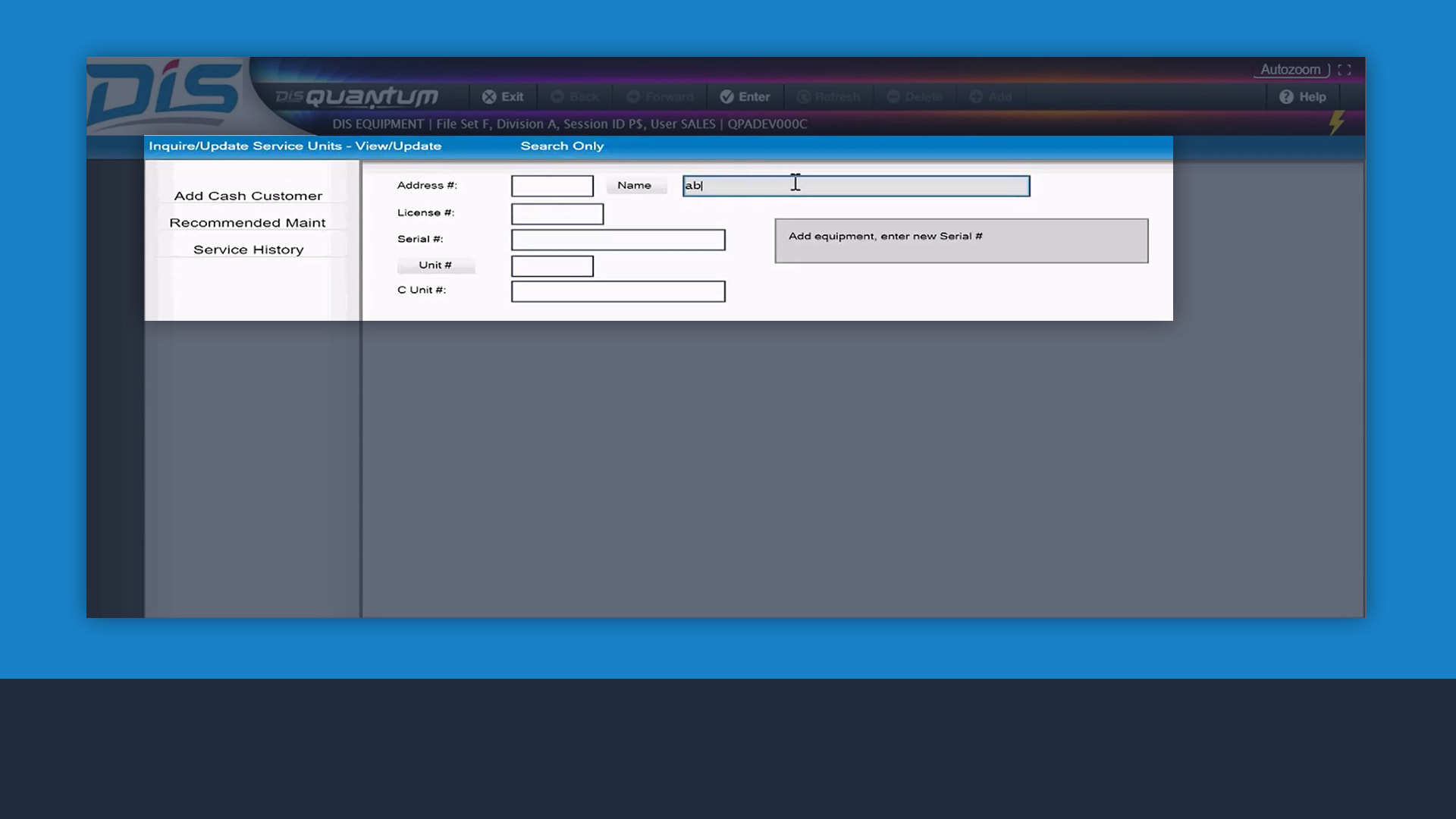The image size is (1456, 819).
Task: Click the DIS EQUIPMENT session info line
Action: point(570,124)
